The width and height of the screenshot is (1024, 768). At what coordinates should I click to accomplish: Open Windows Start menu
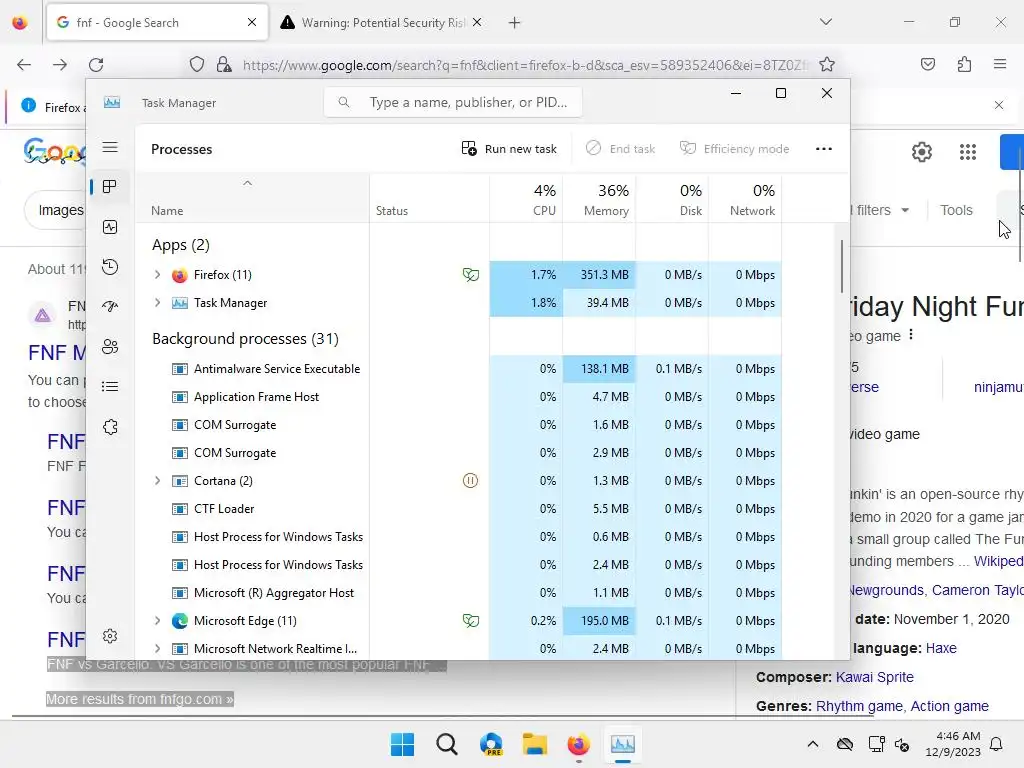pyautogui.click(x=402, y=744)
